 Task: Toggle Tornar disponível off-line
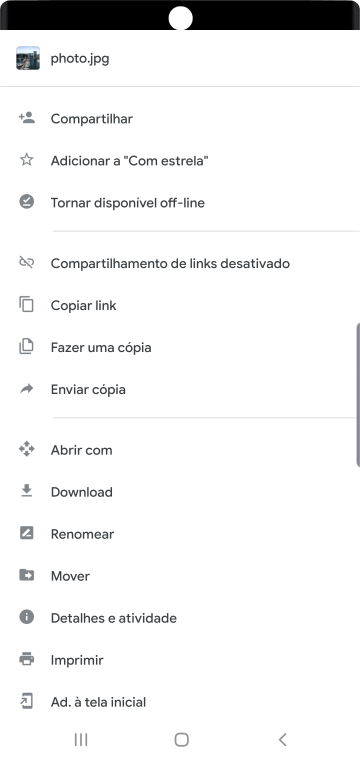[x=180, y=202]
